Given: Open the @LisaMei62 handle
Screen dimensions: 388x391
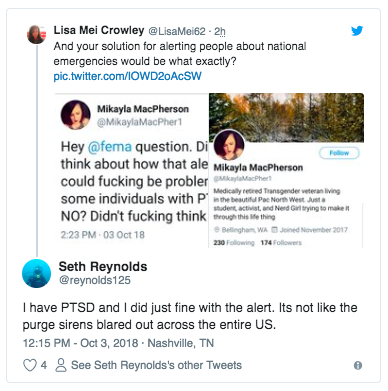Looking at the screenshot, I should coord(177,31).
